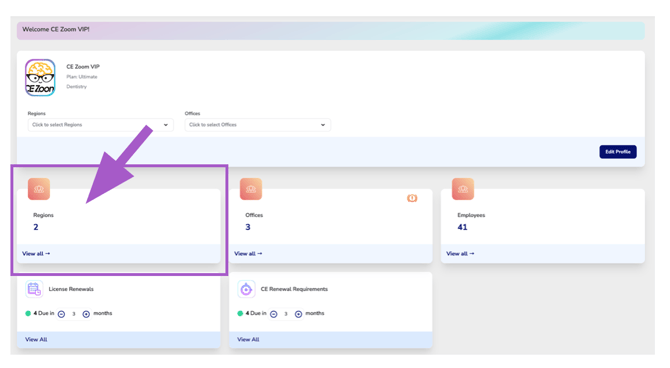Click the orange alert icon on Offices card
The image size is (670, 368).
pos(412,198)
